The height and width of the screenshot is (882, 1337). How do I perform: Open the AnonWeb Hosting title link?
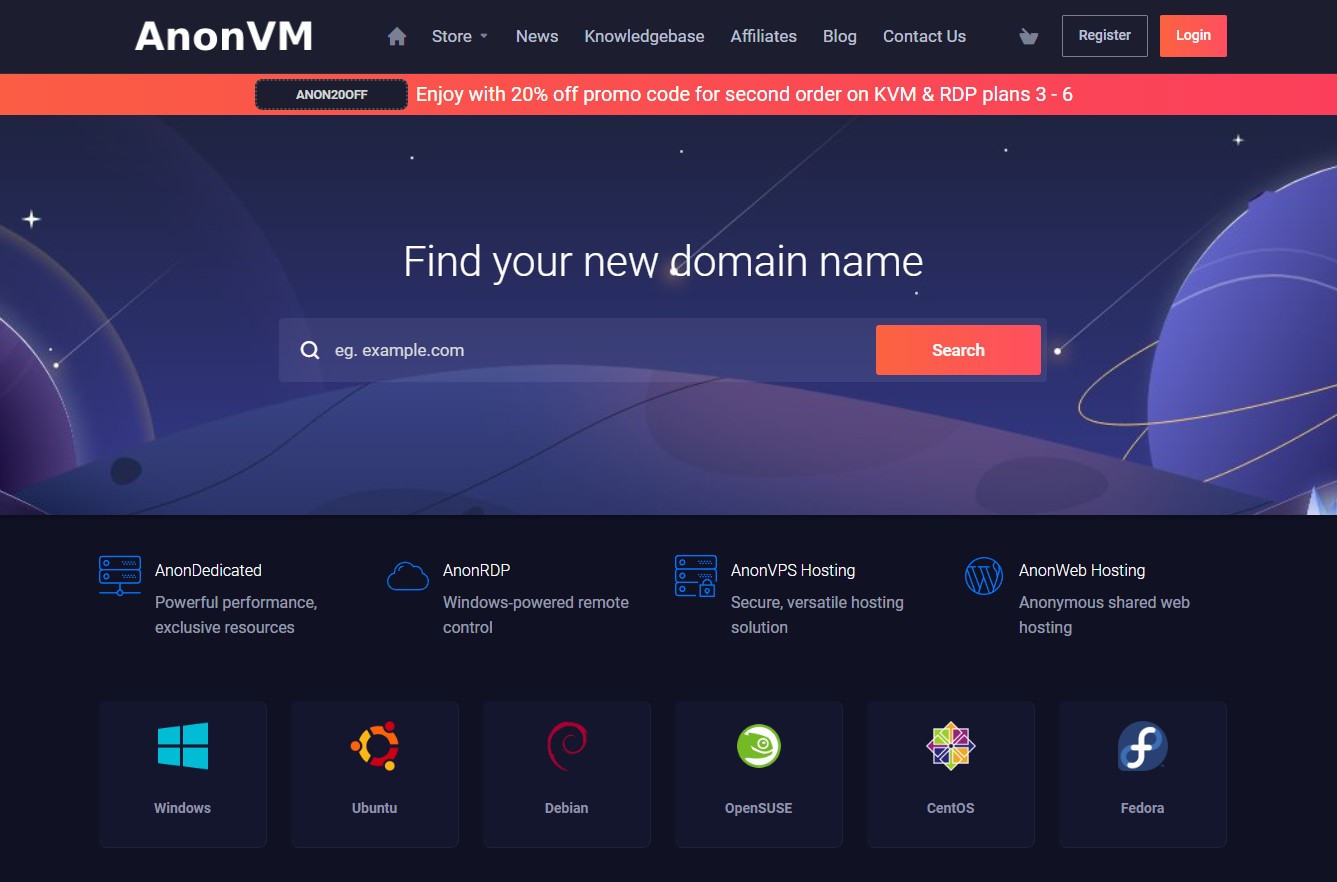pyautogui.click(x=1082, y=570)
